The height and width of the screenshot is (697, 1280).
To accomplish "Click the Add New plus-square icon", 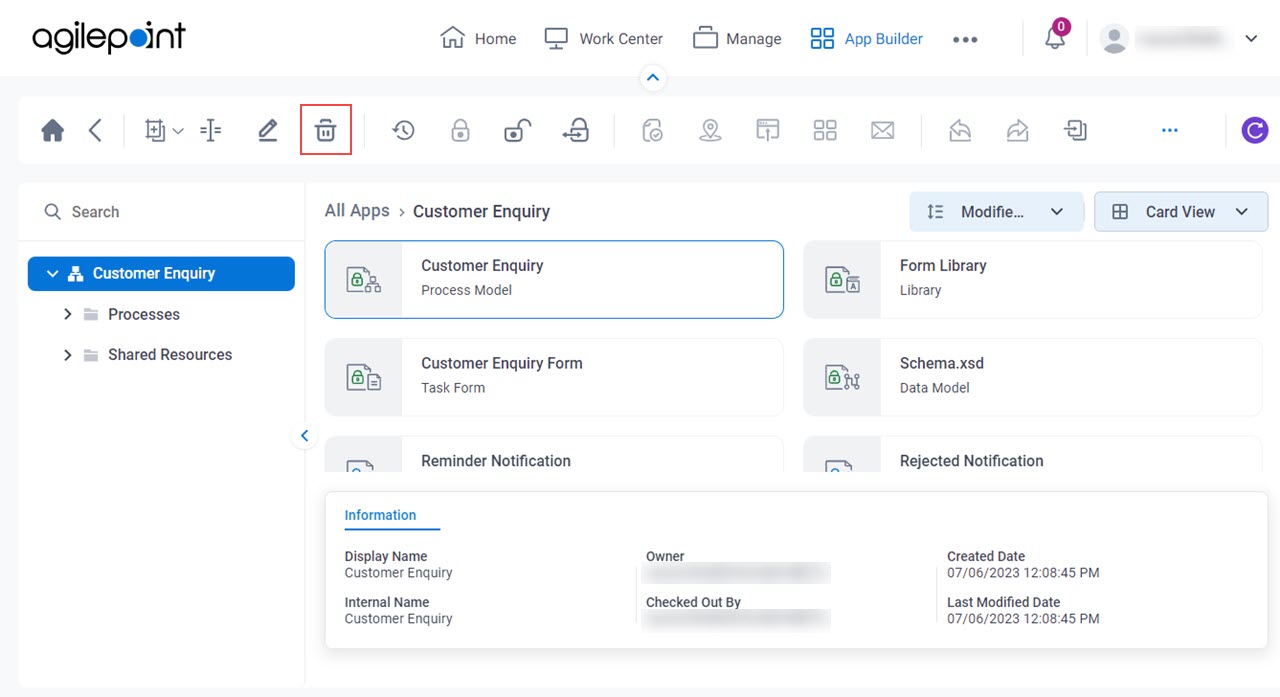I will pos(155,130).
